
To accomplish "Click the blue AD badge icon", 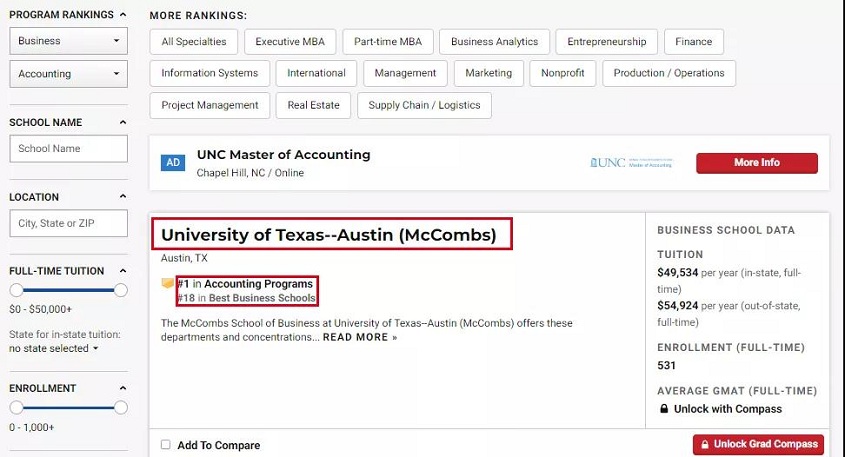I will tap(172, 162).
